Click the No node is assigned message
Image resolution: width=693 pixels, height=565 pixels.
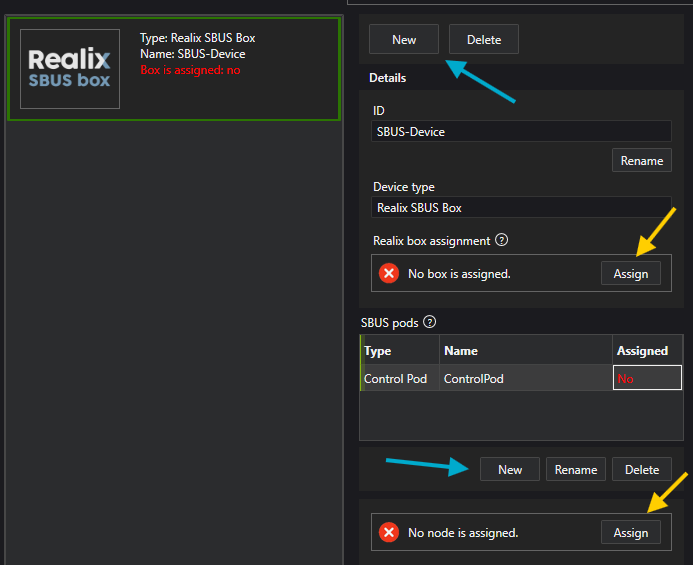click(x=463, y=533)
